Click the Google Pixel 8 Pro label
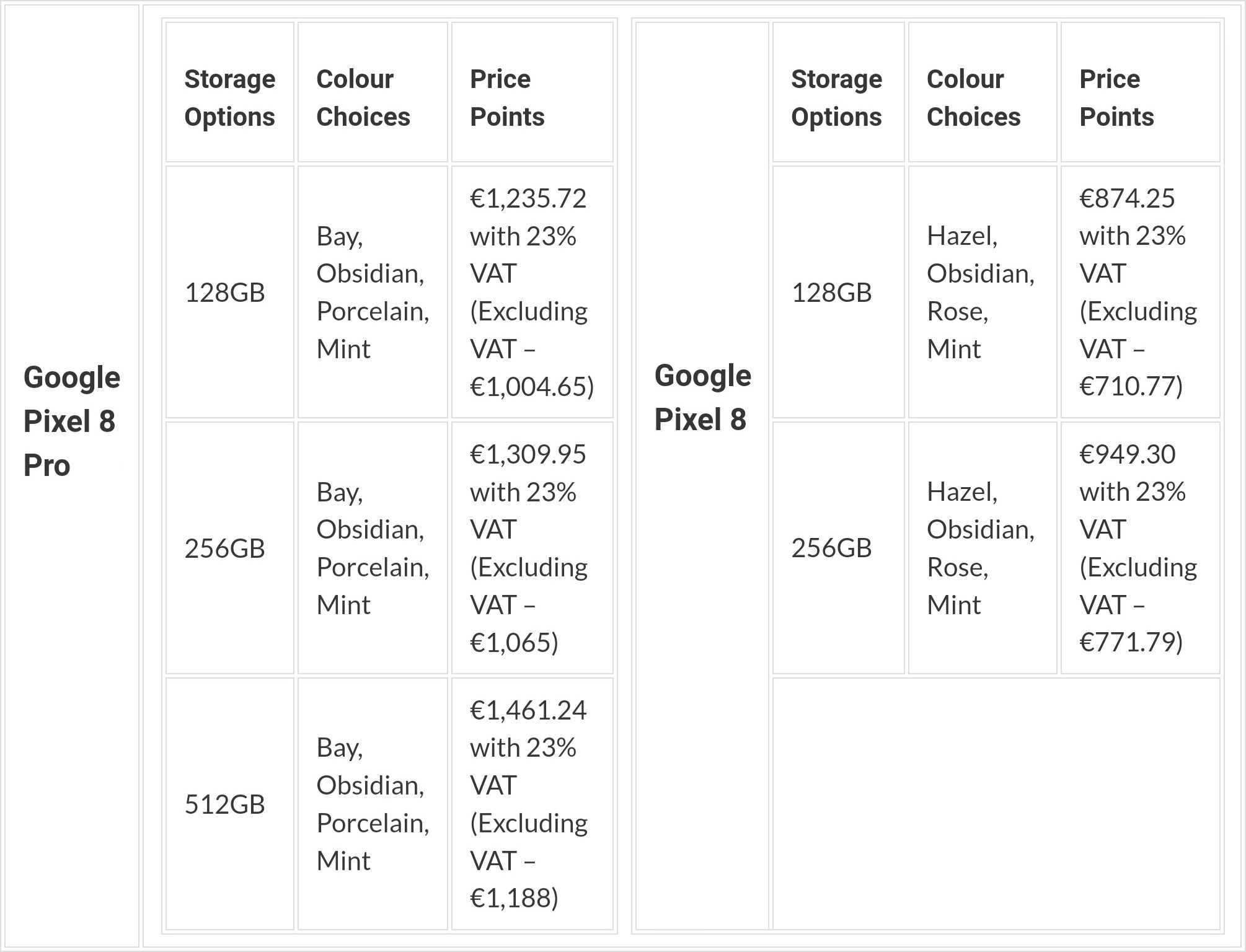1246x952 pixels. click(71, 421)
